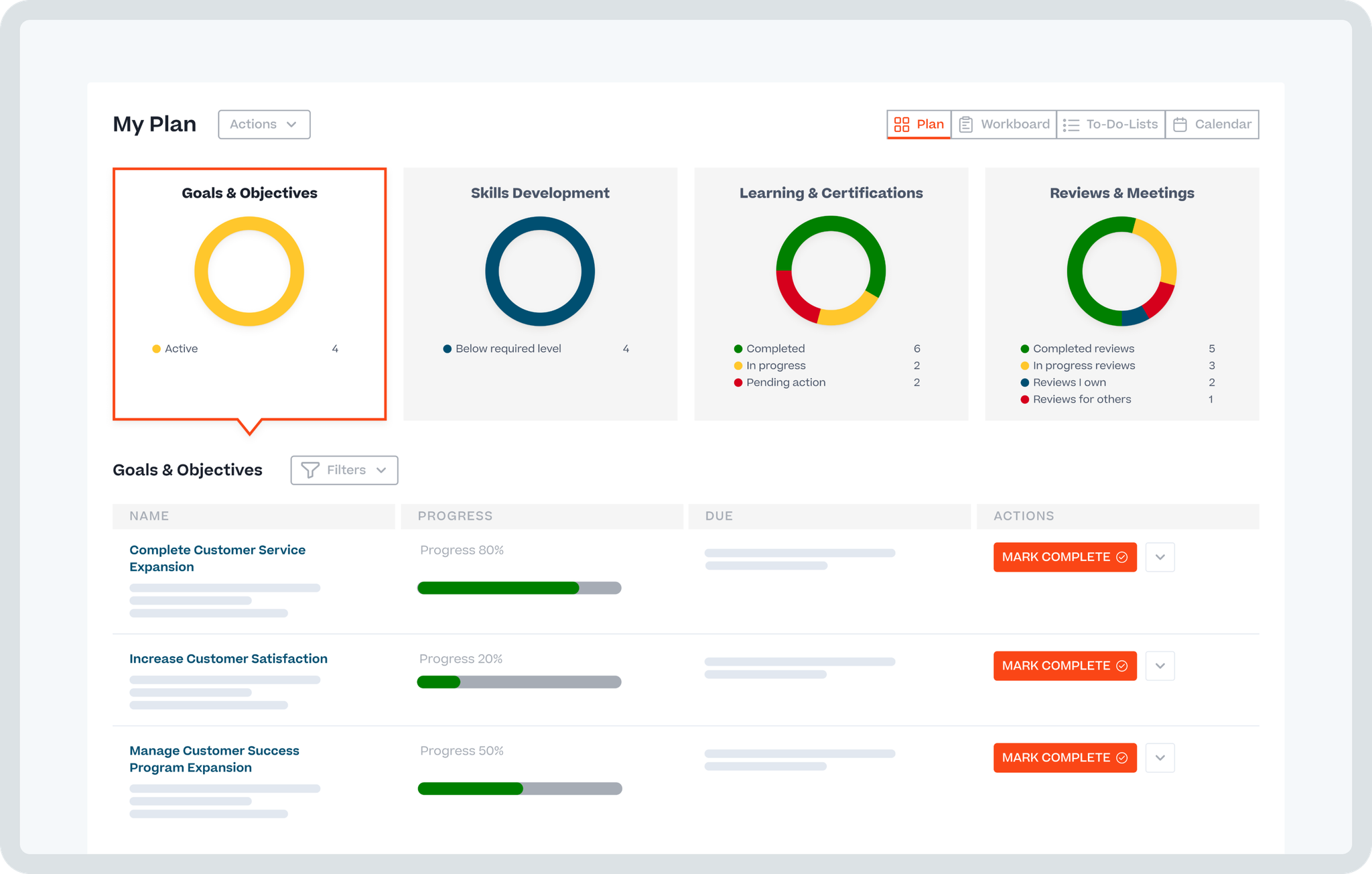This screenshot has height=874, width=1372.
Task: Expand chevron for Manage Customer Success Program Expansion
Action: pyautogui.click(x=1160, y=757)
